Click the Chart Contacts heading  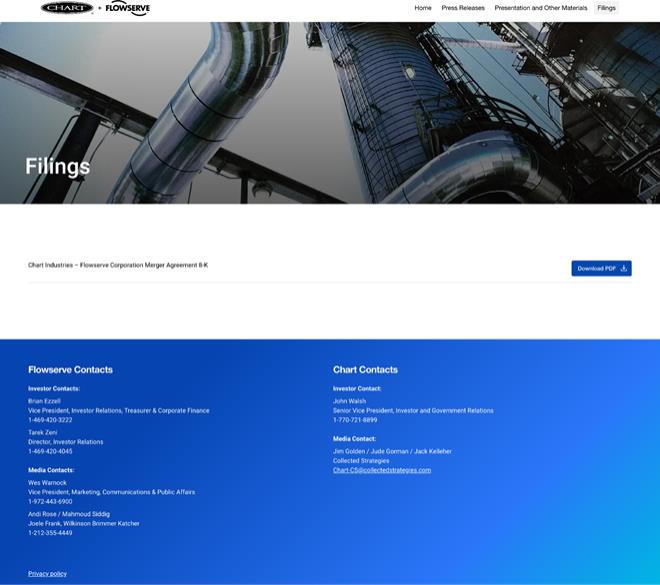[x=365, y=370]
